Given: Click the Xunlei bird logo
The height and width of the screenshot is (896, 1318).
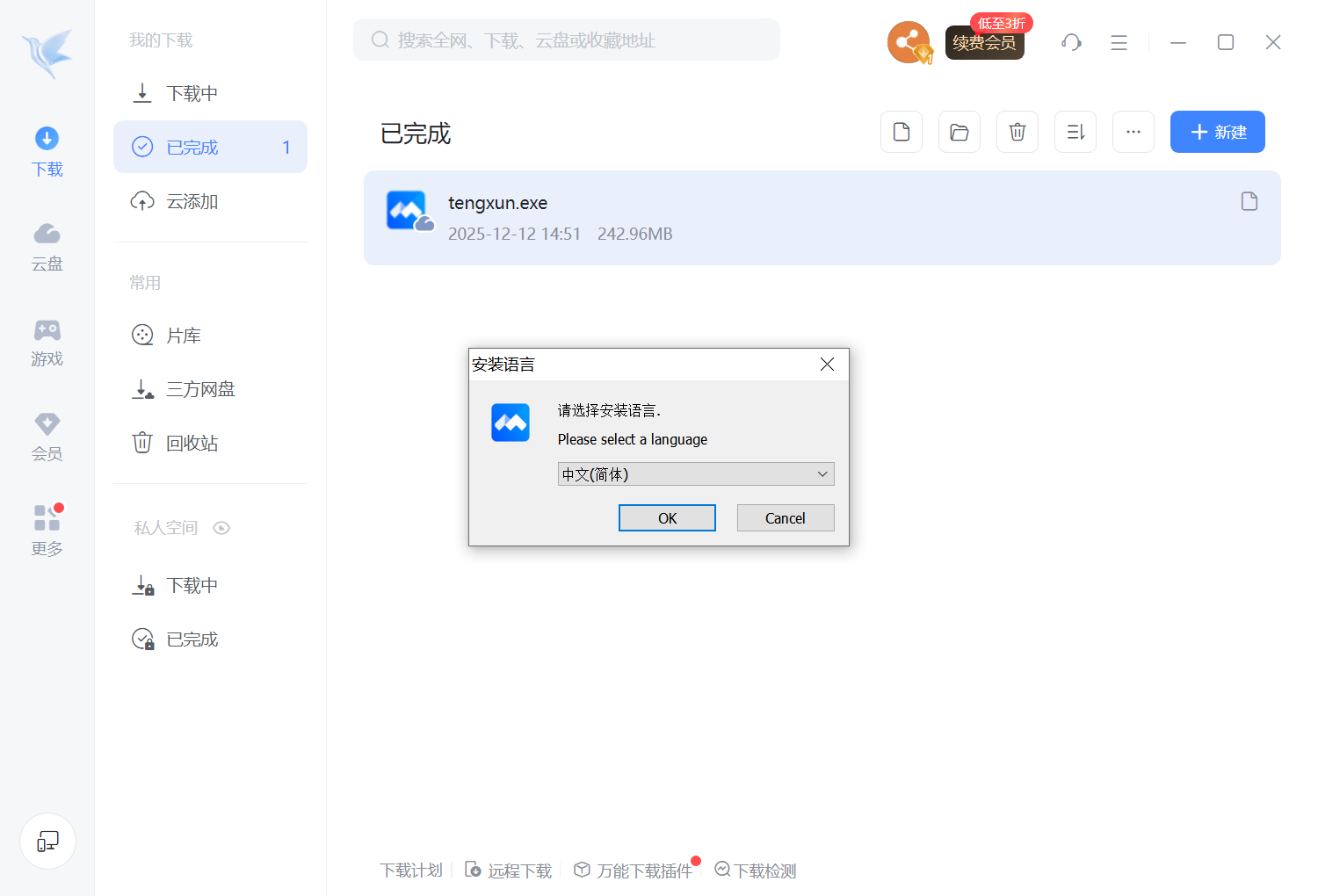Looking at the screenshot, I should 47,53.
